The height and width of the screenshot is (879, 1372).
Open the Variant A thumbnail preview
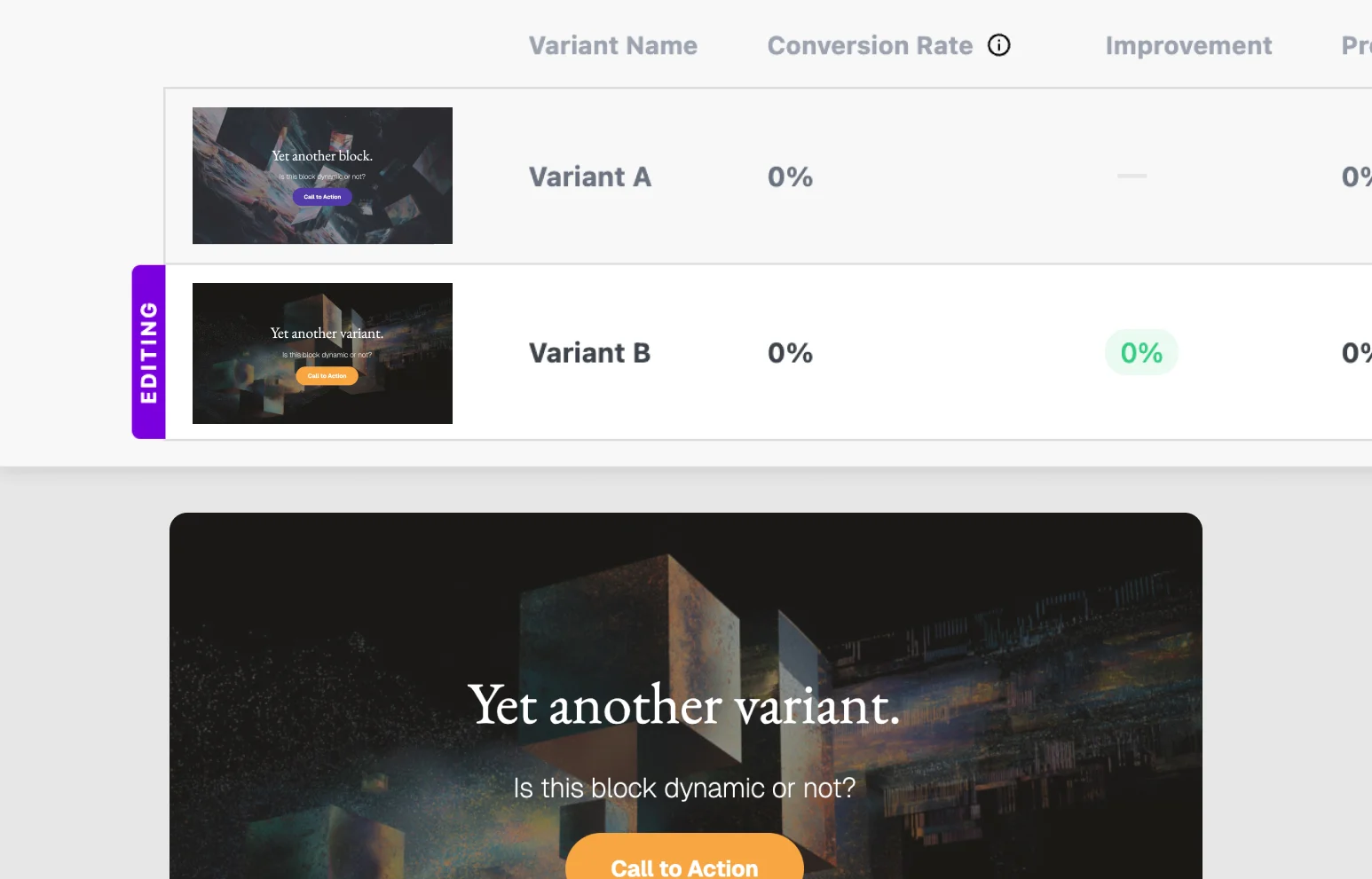pos(322,176)
